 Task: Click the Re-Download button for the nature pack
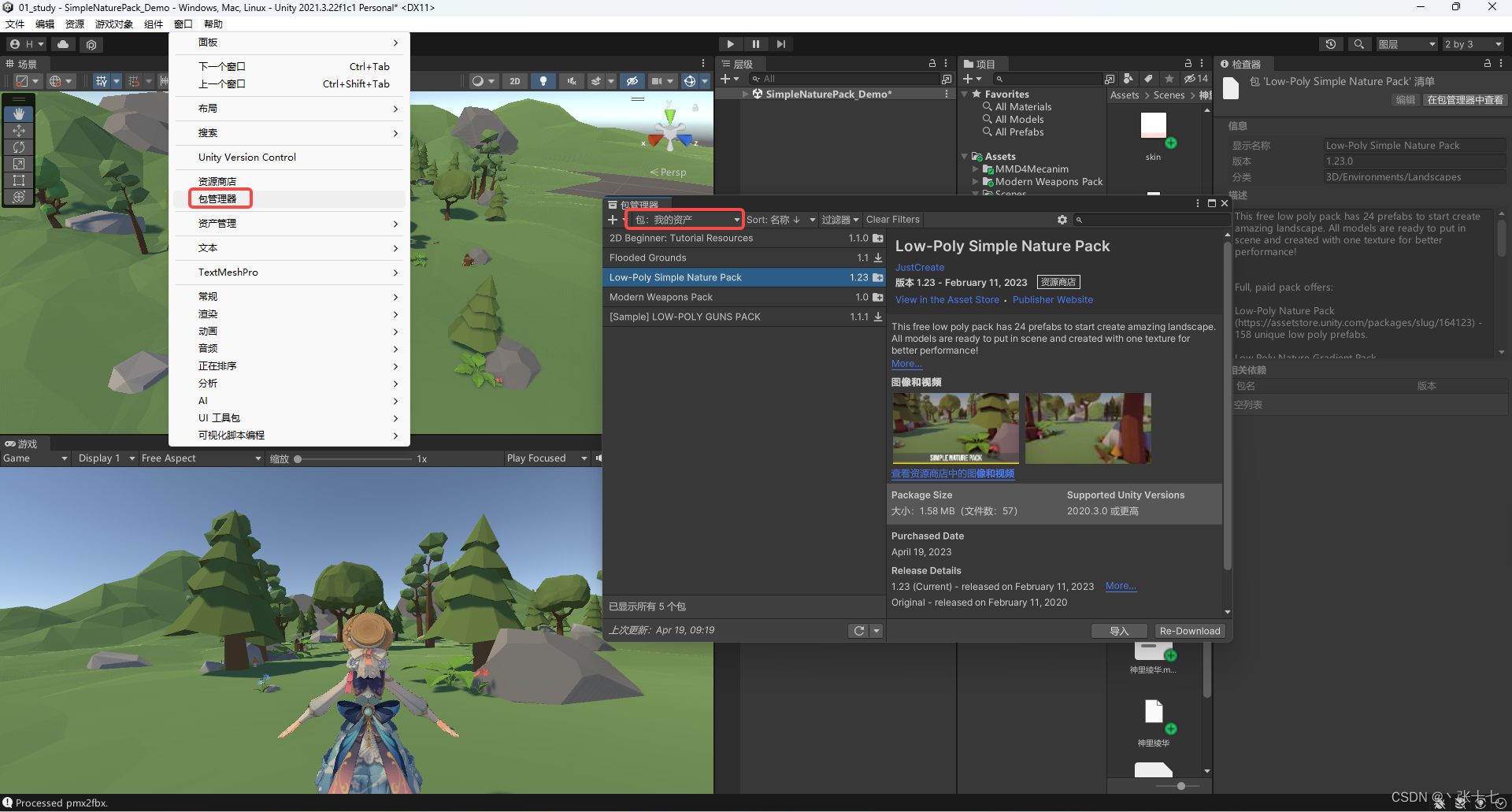1190,630
